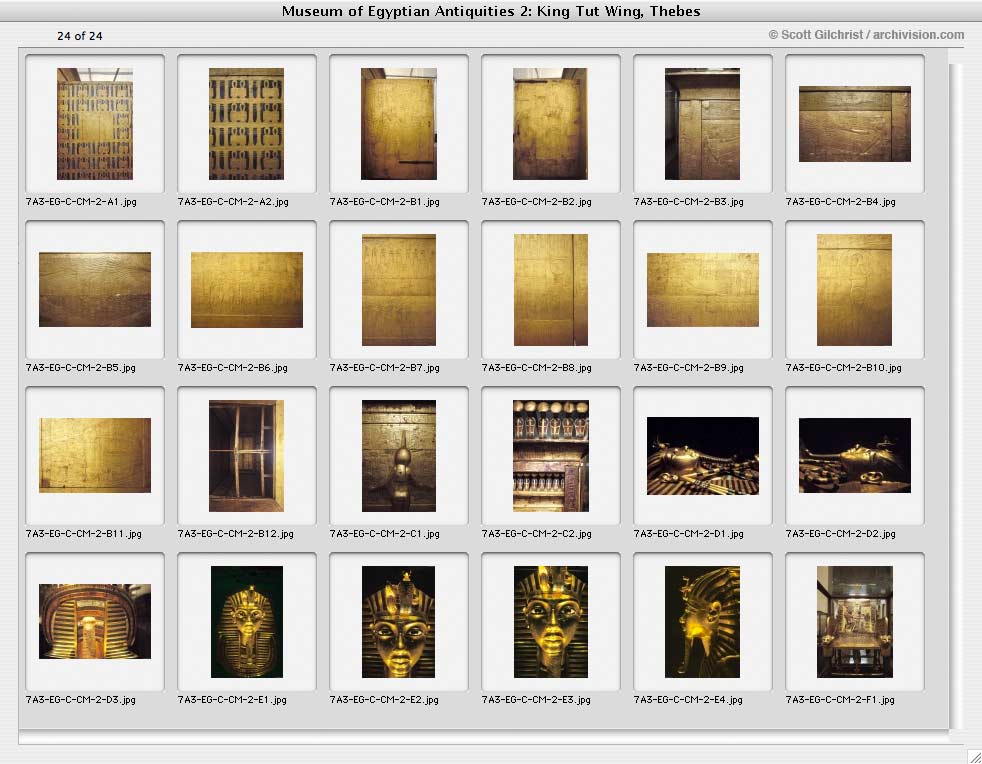Click the 7A3-EG-C-CM-2-B1.jpg shrine door thumbnail

tap(399, 124)
